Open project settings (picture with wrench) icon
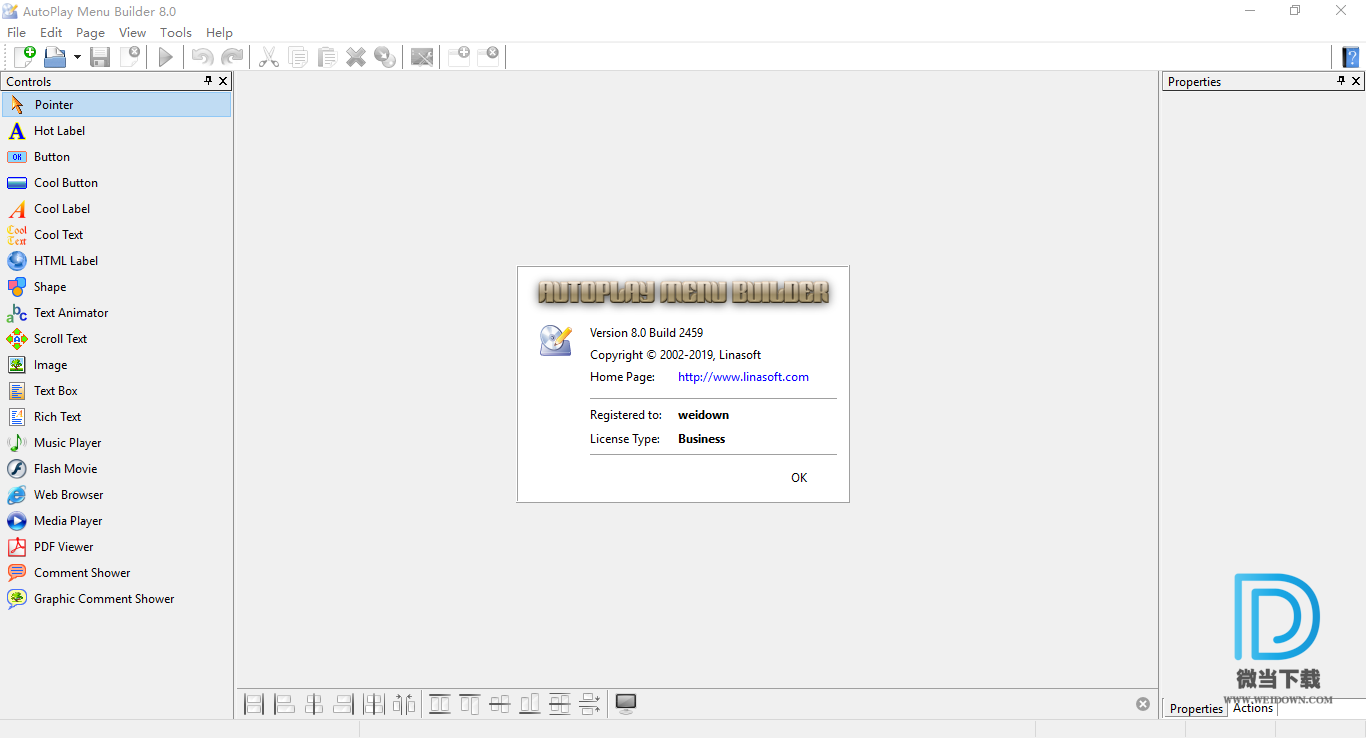 [422, 57]
